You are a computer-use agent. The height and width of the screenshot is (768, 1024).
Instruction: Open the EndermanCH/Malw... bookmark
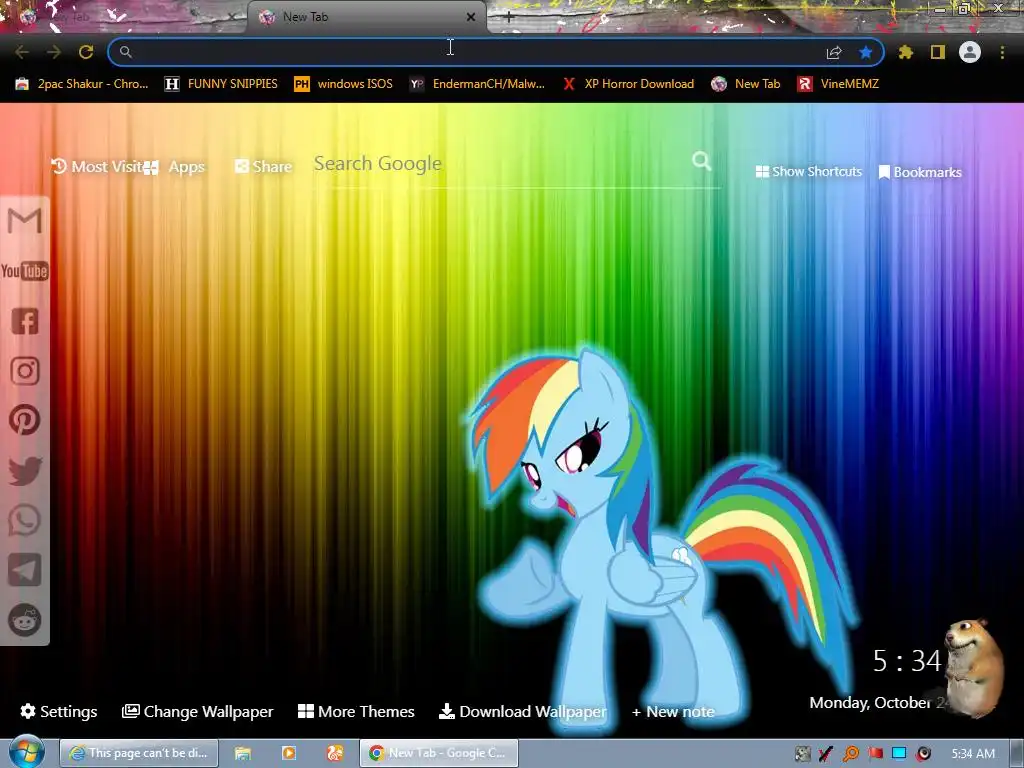click(477, 84)
